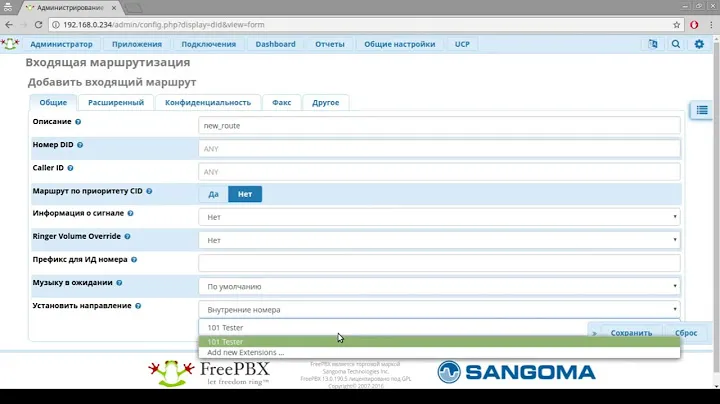The height and width of the screenshot is (404, 720).
Task: Click help icon beside Caller ID
Action: [x=71, y=168]
